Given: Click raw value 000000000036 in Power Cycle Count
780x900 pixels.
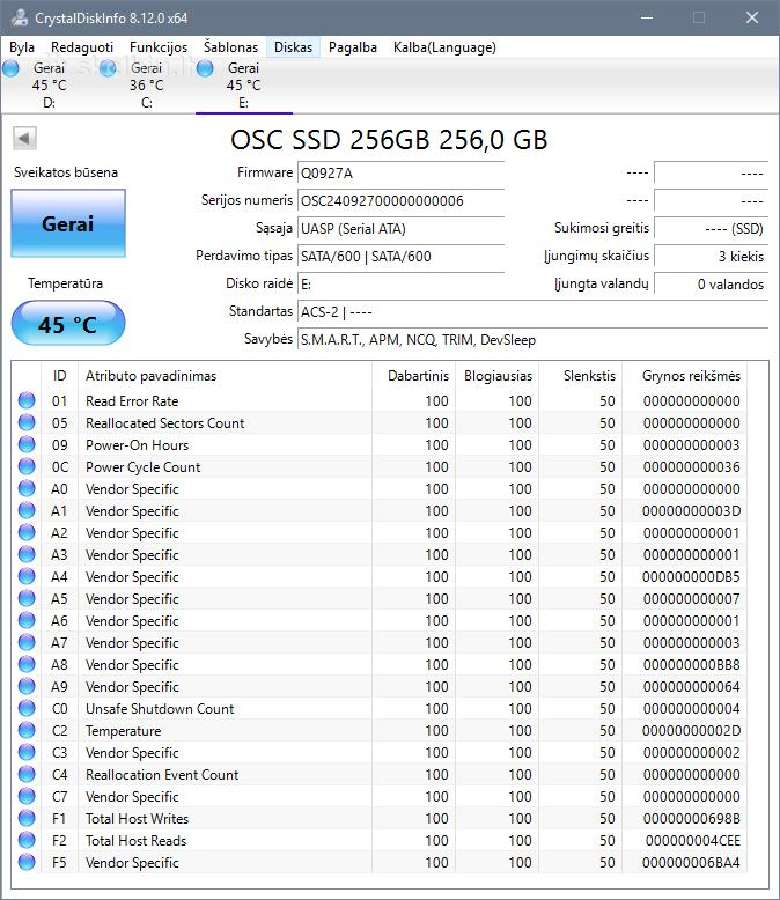Looking at the screenshot, I should coord(691,467).
